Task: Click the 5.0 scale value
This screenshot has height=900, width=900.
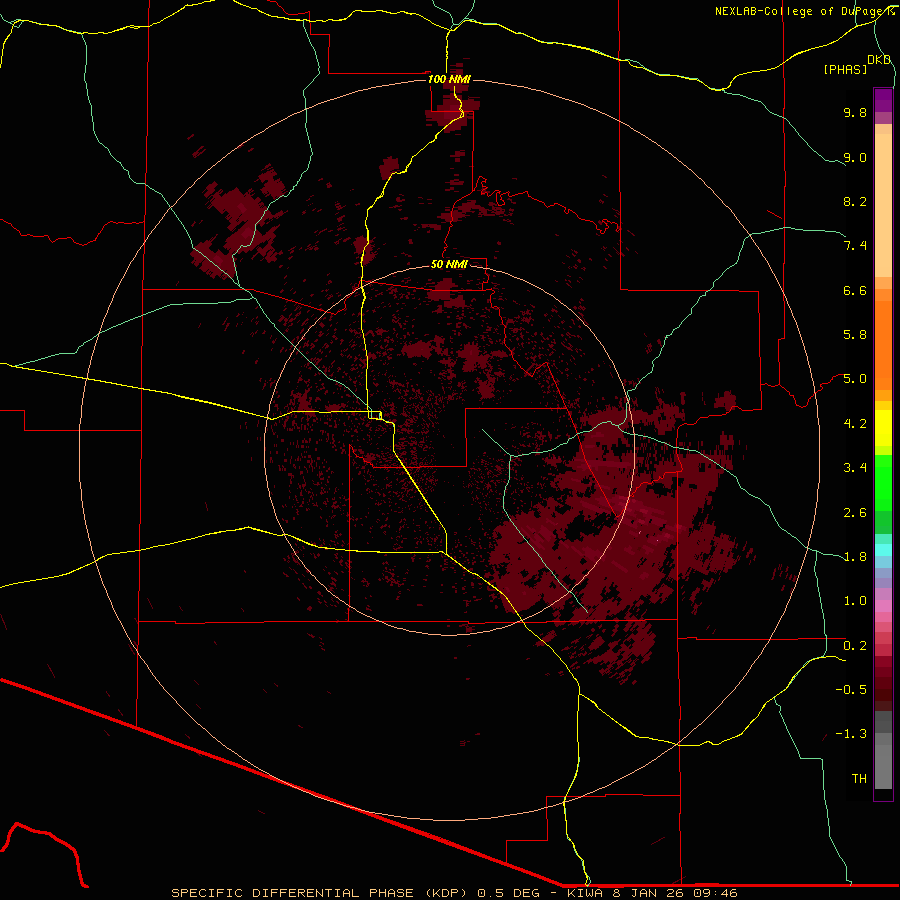Action: click(x=855, y=379)
